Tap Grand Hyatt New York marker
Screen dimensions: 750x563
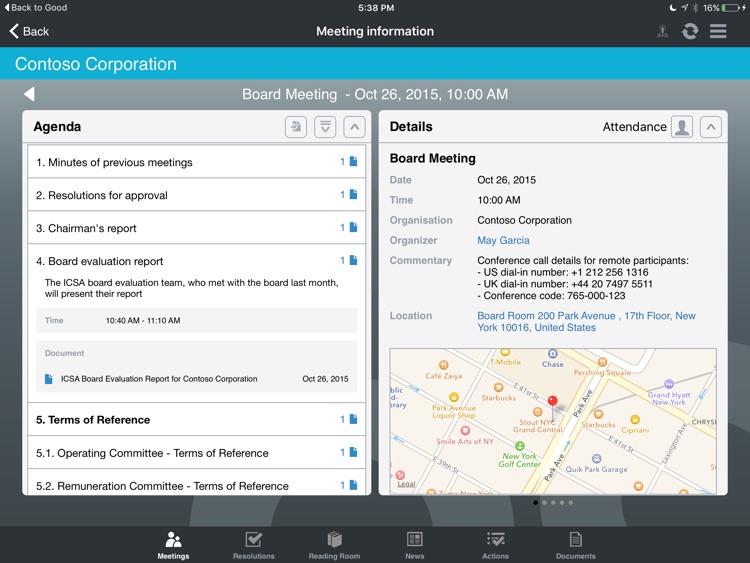coord(669,384)
